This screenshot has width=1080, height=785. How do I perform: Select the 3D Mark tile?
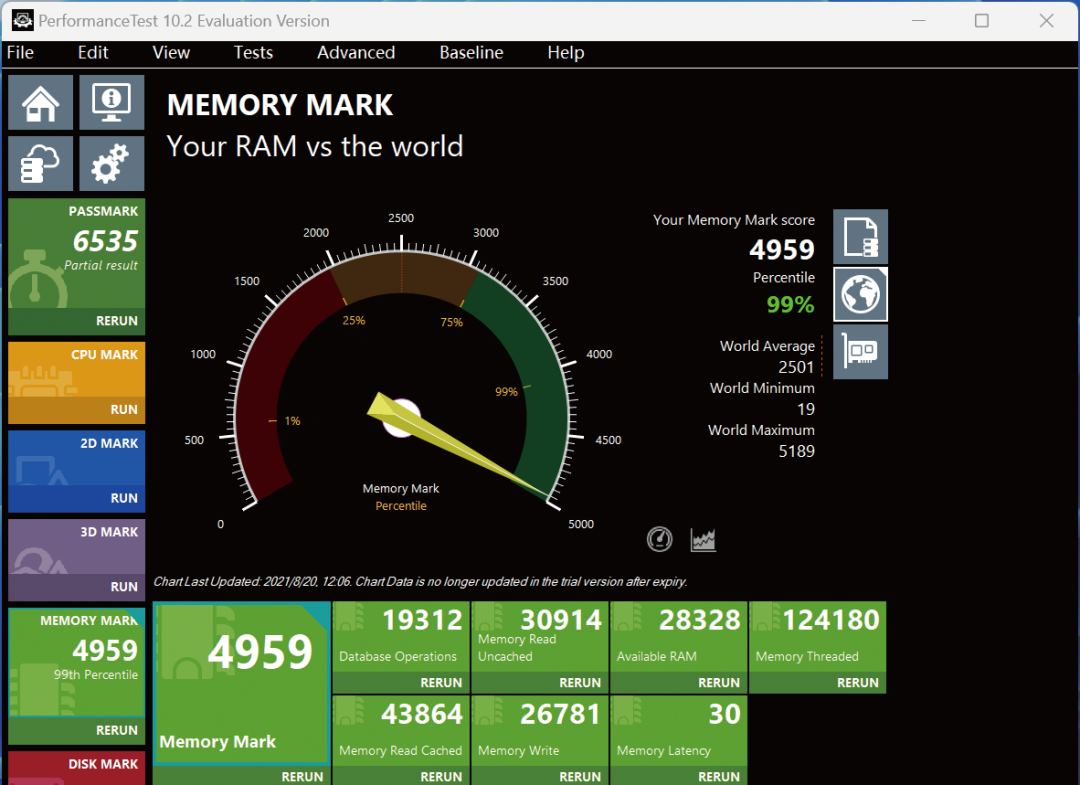coord(76,547)
